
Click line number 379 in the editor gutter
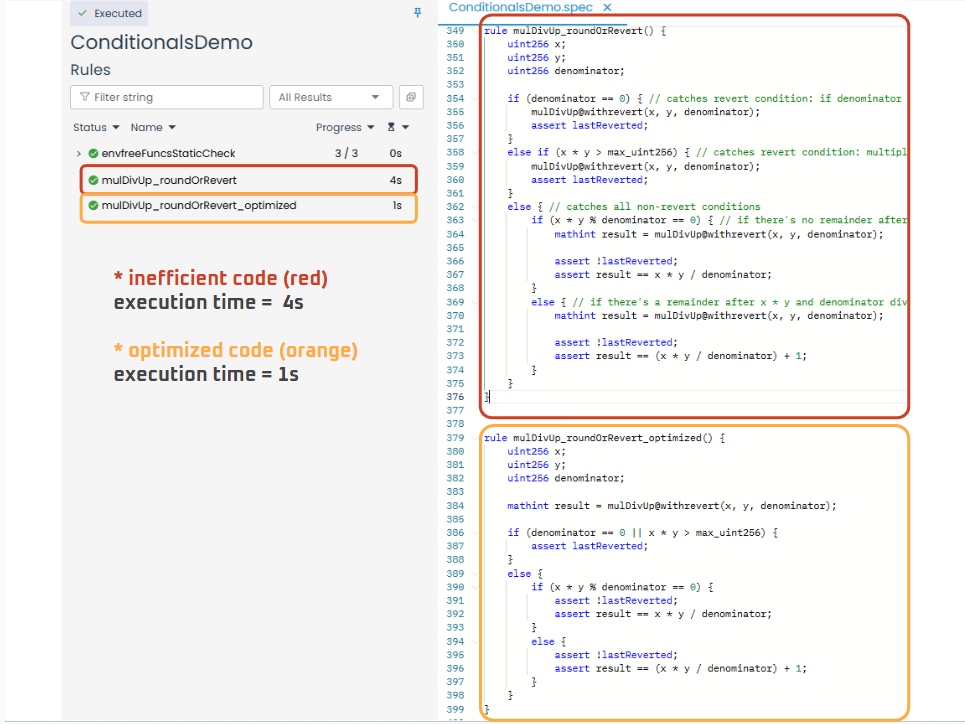pos(456,438)
